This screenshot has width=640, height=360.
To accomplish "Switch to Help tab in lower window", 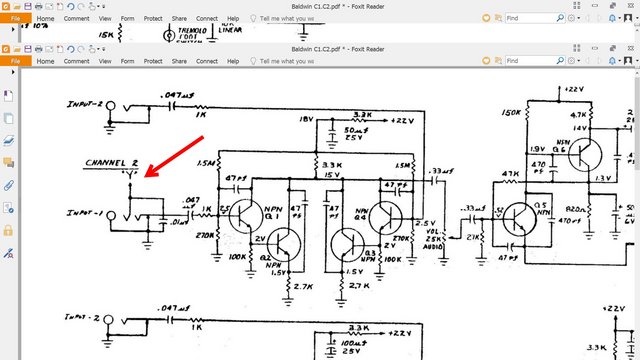I will pyautogui.click(x=233, y=61).
